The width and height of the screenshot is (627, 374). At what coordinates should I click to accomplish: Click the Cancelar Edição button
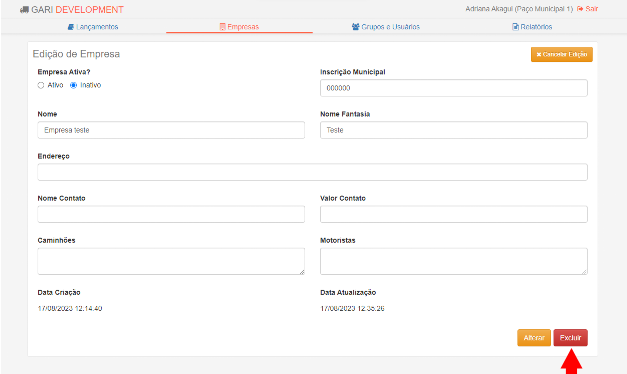click(x=562, y=54)
